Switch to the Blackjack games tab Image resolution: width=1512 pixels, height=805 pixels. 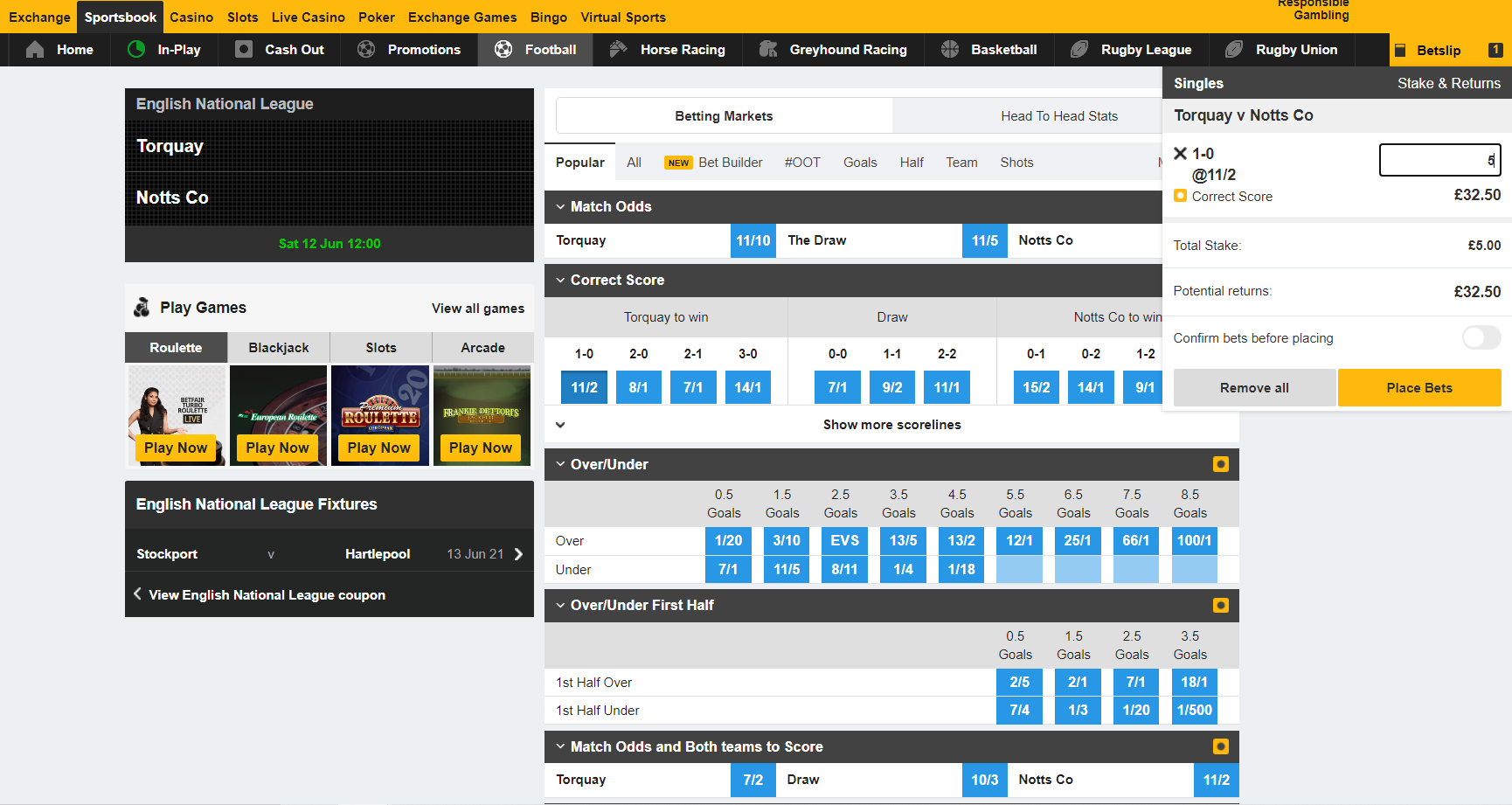(x=277, y=347)
